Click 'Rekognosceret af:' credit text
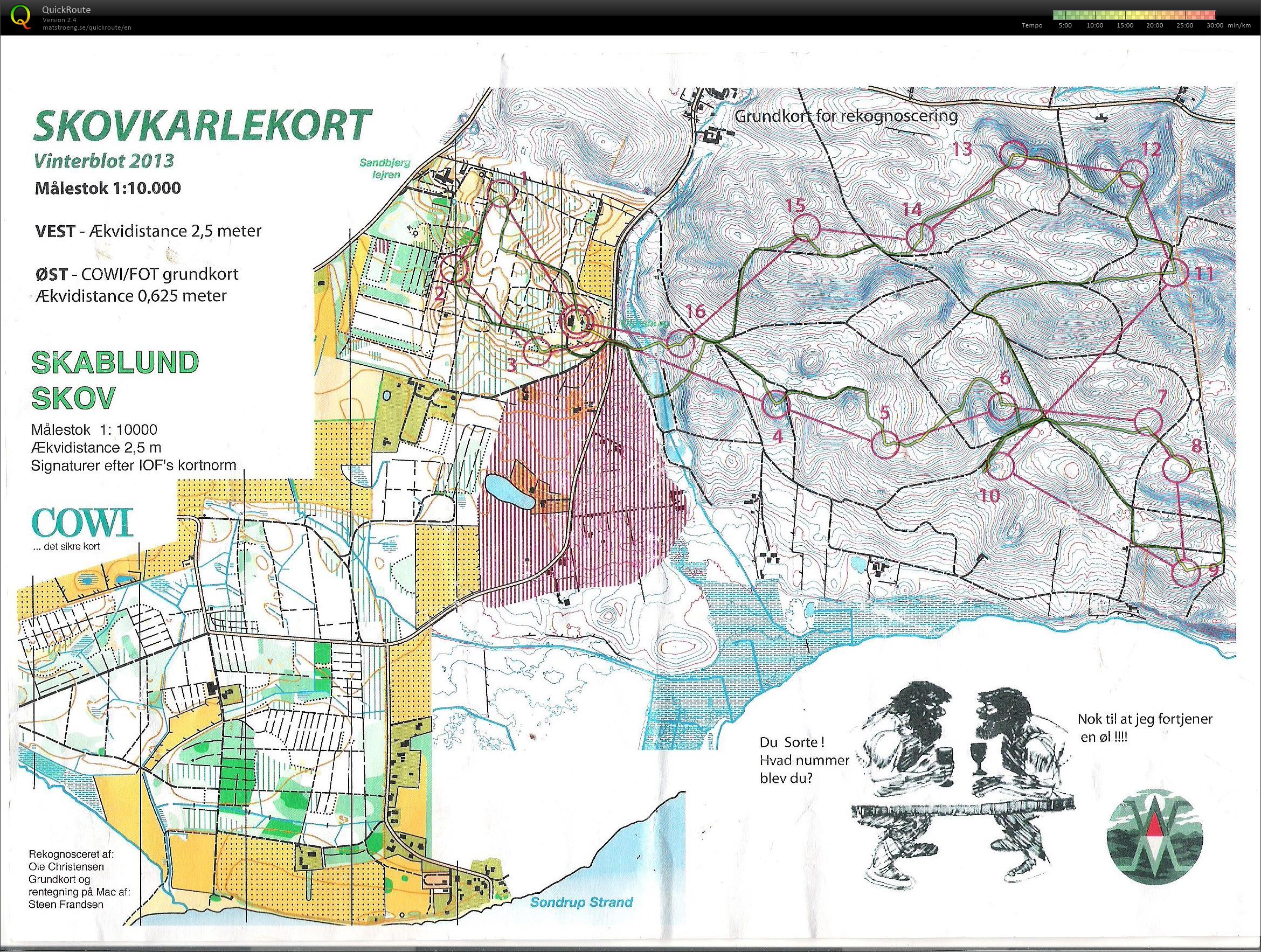This screenshot has height=952, width=1261. pos(71,854)
